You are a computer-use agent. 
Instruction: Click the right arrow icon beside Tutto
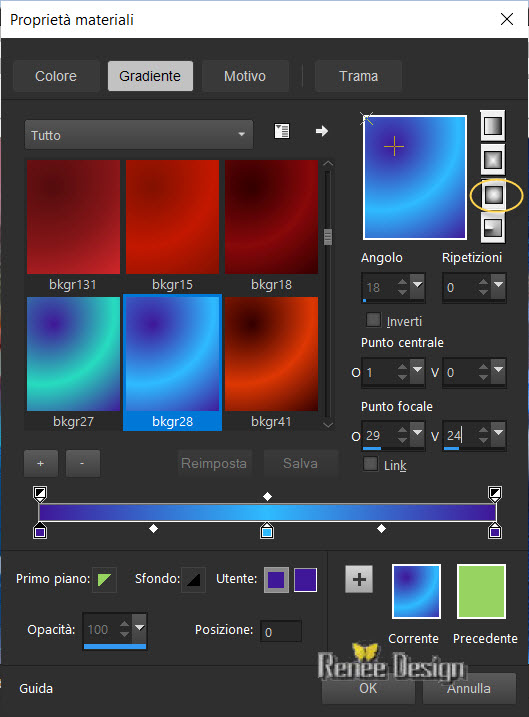(322, 131)
